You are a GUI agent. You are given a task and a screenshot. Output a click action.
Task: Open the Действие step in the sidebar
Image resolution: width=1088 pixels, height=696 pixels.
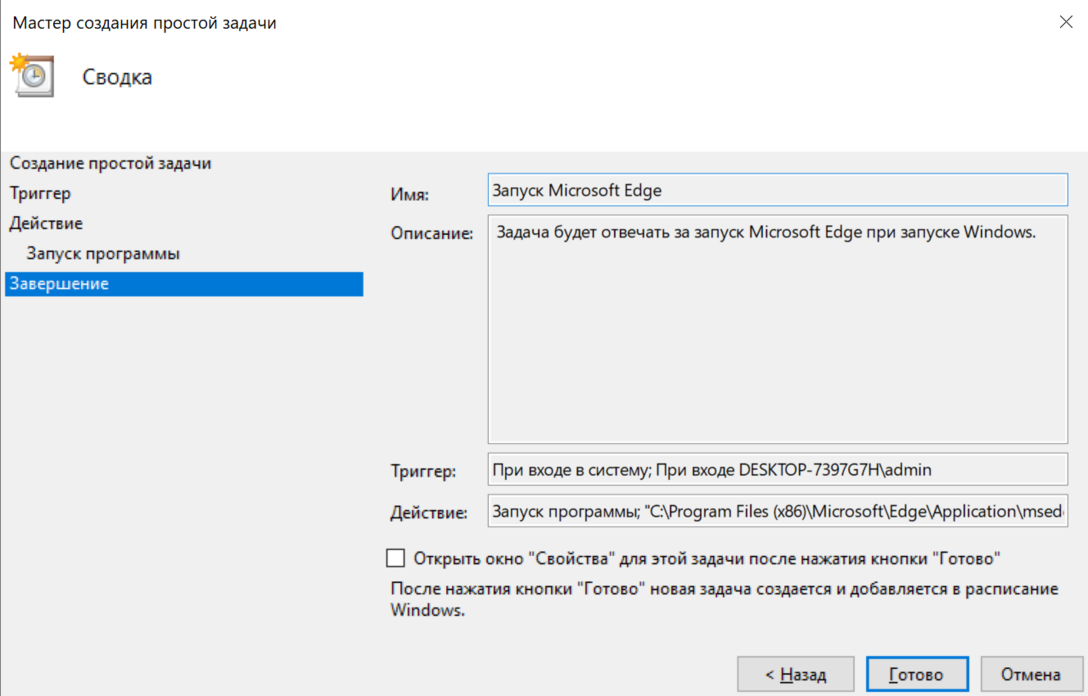pos(46,223)
